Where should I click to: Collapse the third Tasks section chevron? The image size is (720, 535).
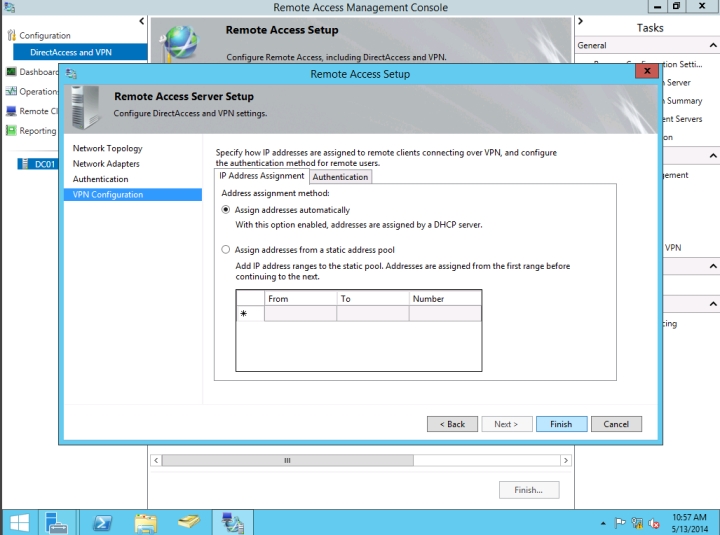(x=713, y=266)
